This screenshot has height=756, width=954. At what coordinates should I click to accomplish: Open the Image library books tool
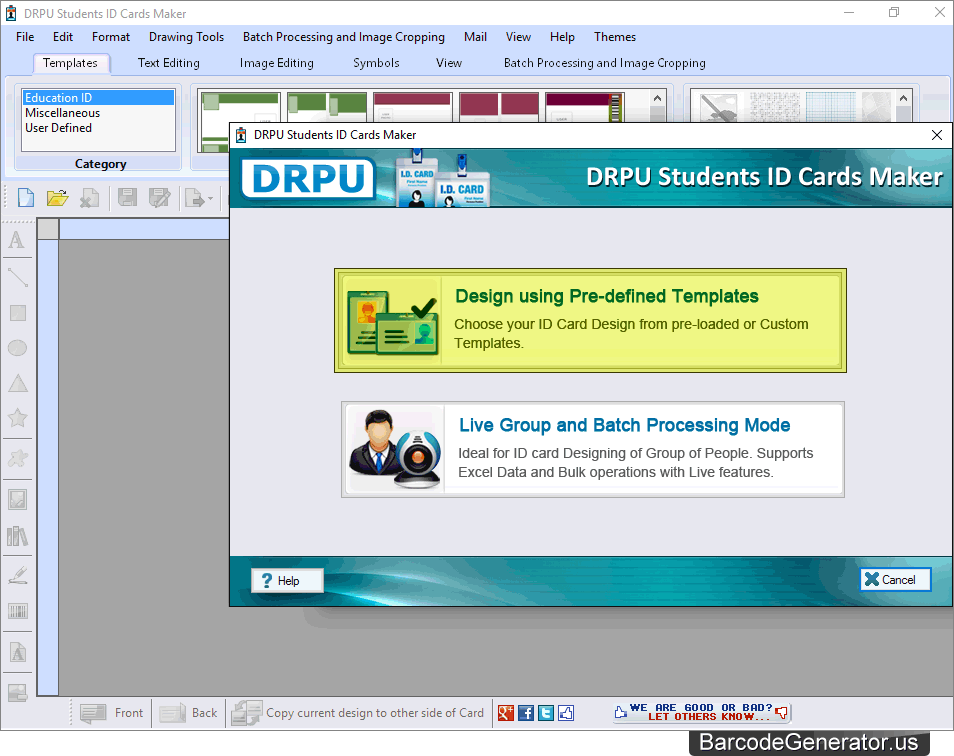17,536
